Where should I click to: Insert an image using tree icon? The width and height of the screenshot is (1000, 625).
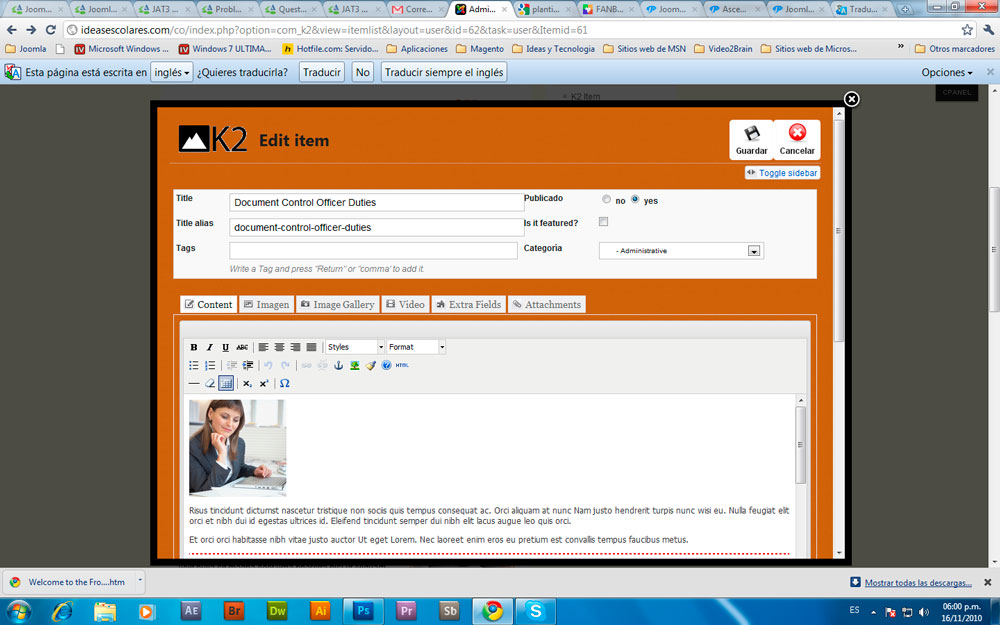pos(355,365)
